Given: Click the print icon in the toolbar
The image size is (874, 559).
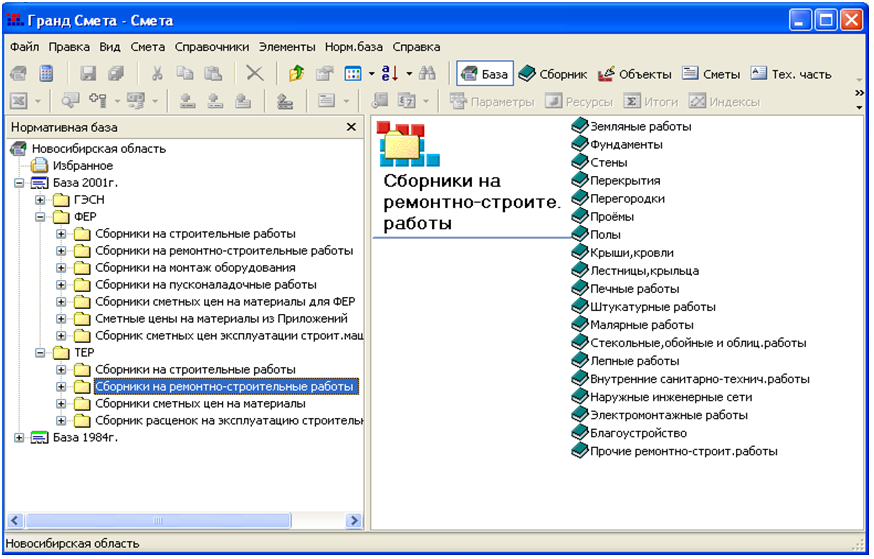Looking at the screenshot, I should point(18,74).
